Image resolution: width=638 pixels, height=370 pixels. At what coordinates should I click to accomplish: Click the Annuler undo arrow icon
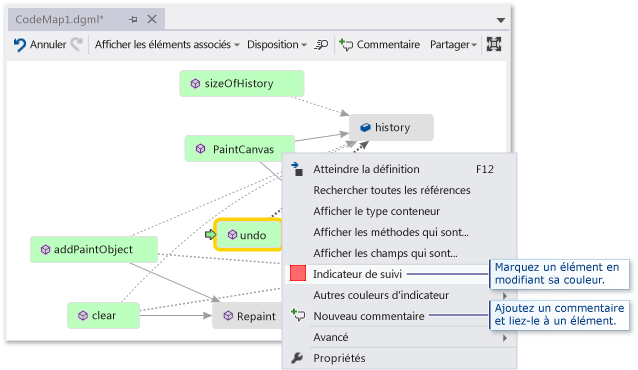20,44
